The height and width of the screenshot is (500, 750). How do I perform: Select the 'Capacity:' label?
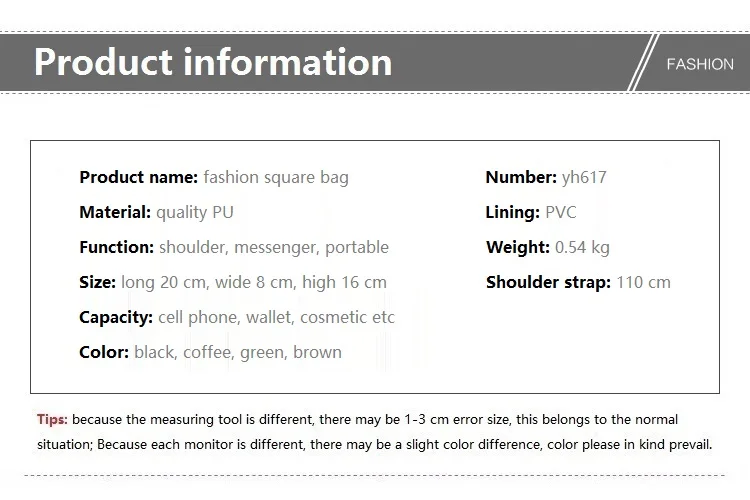tap(116, 318)
